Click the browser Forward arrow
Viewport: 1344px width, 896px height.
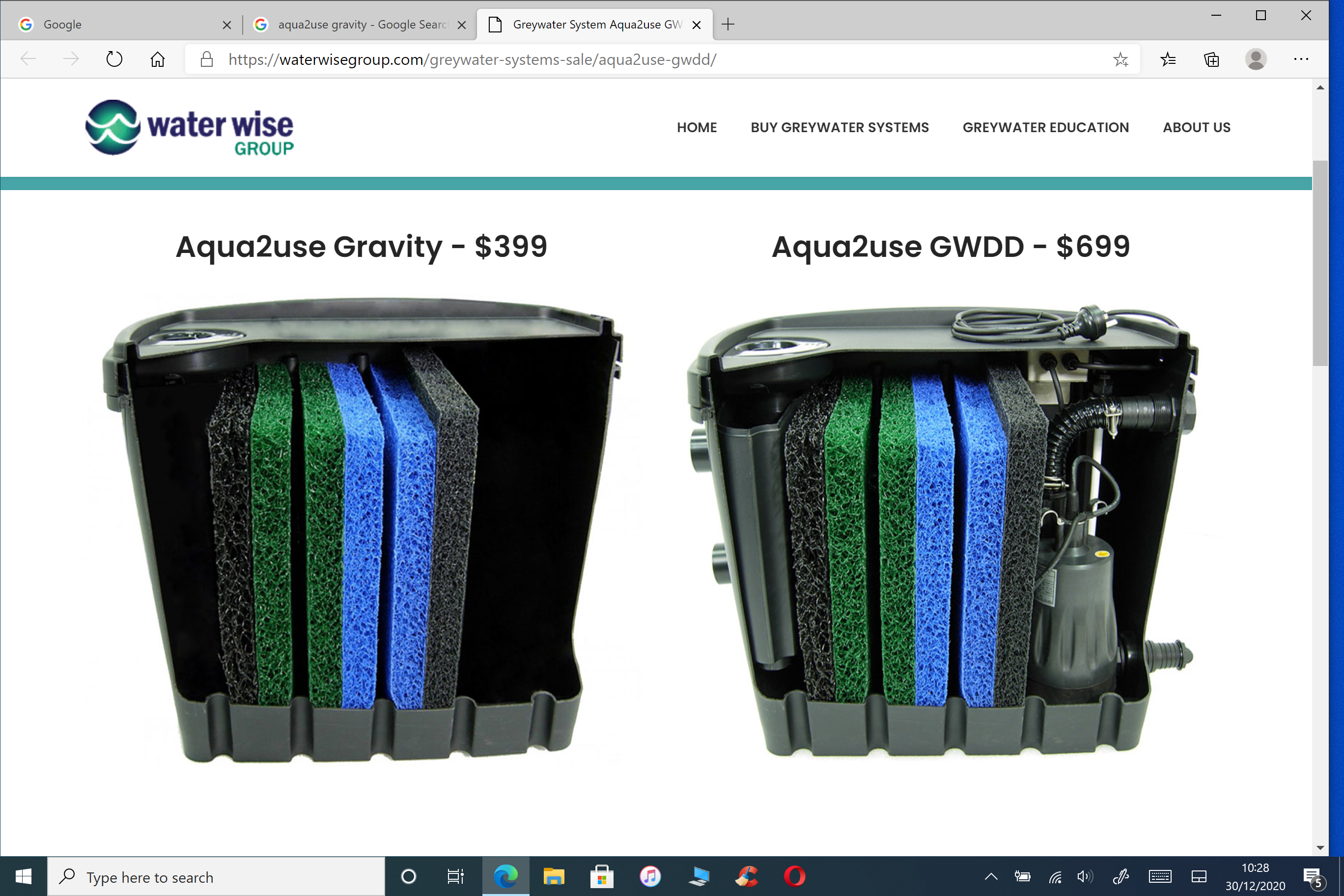point(71,59)
